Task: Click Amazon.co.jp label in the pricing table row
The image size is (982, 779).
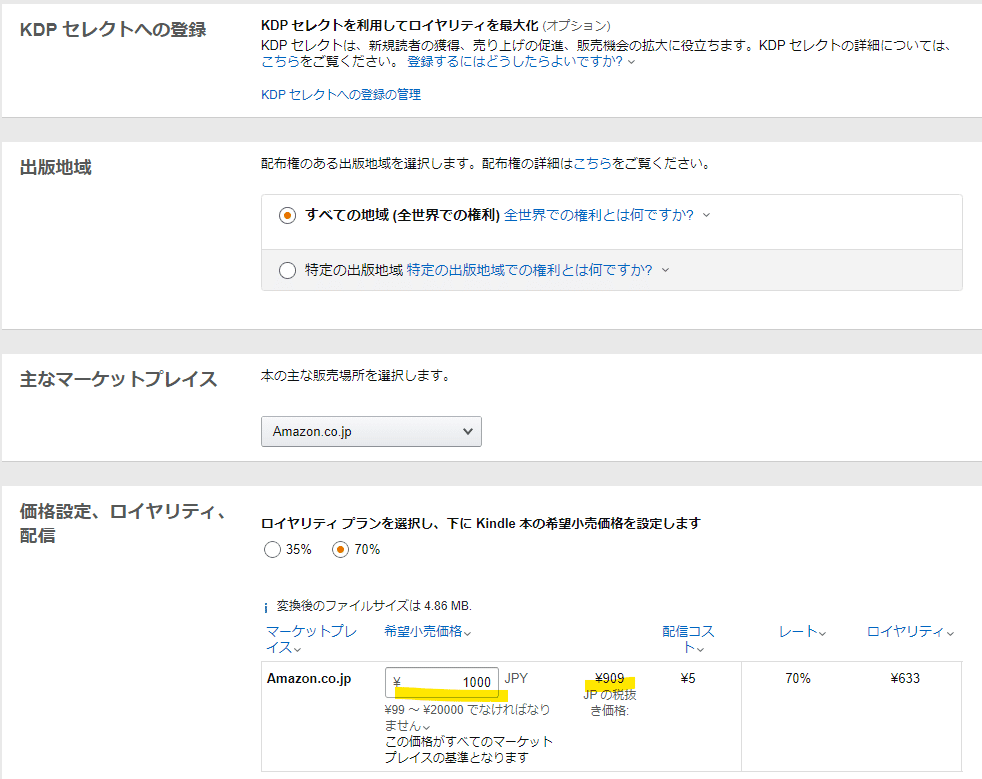Action: click(308, 679)
